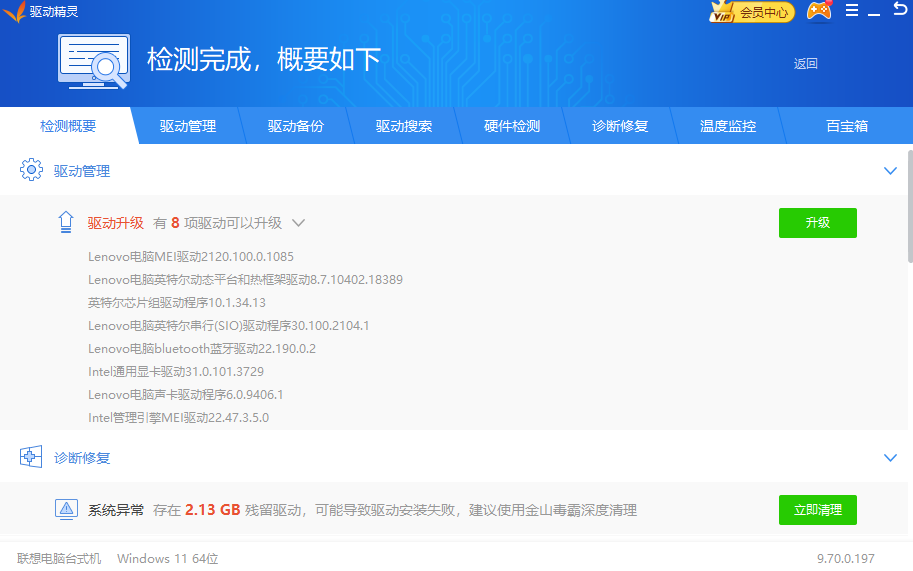Switch to the 驱动备份 tab
Image resolution: width=913 pixels, height=571 pixels.
click(296, 126)
